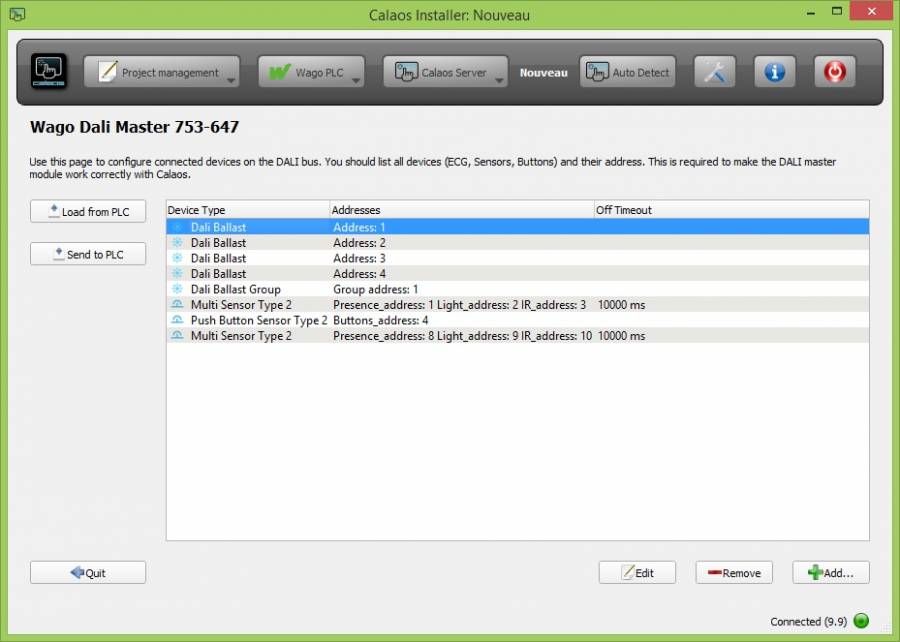Viewport: 900px width, 642px height.
Task: Click the red power quit icon
Action: tap(835, 72)
